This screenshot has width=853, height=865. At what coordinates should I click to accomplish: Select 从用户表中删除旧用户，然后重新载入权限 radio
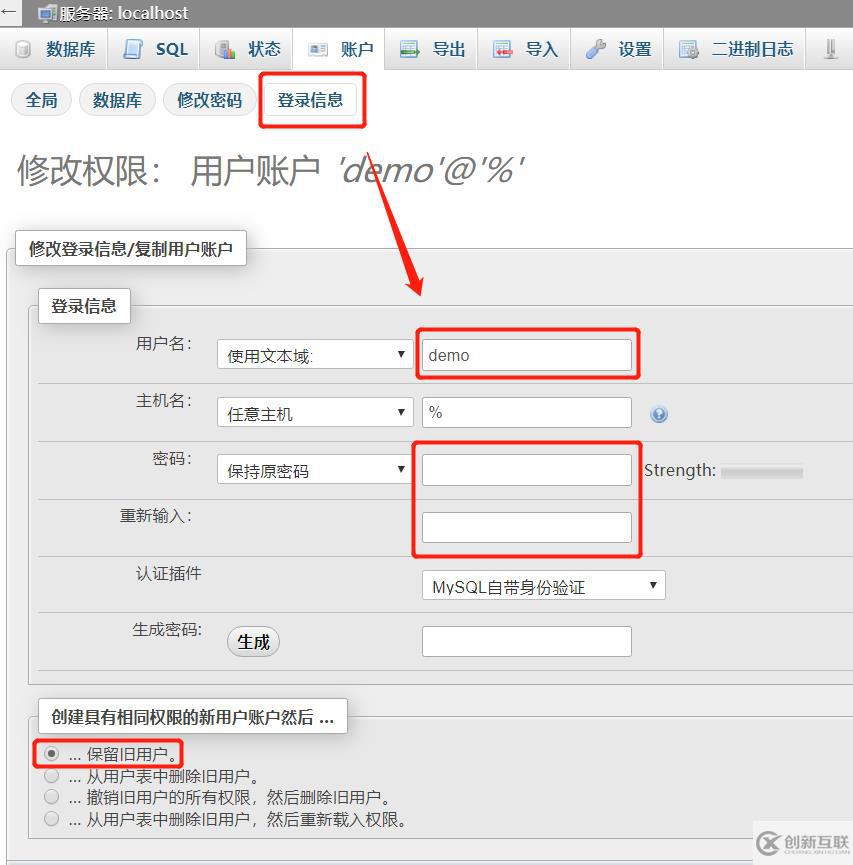click(x=51, y=818)
